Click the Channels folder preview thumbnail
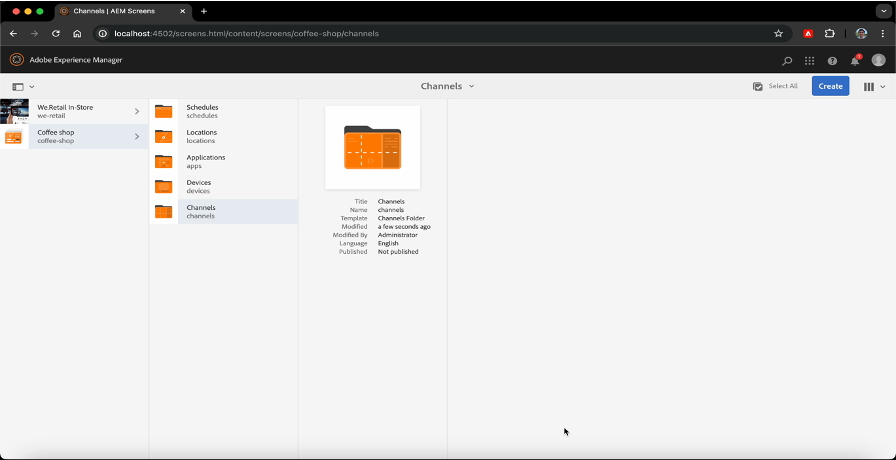This screenshot has width=896, height=460. tap(372, 147)
